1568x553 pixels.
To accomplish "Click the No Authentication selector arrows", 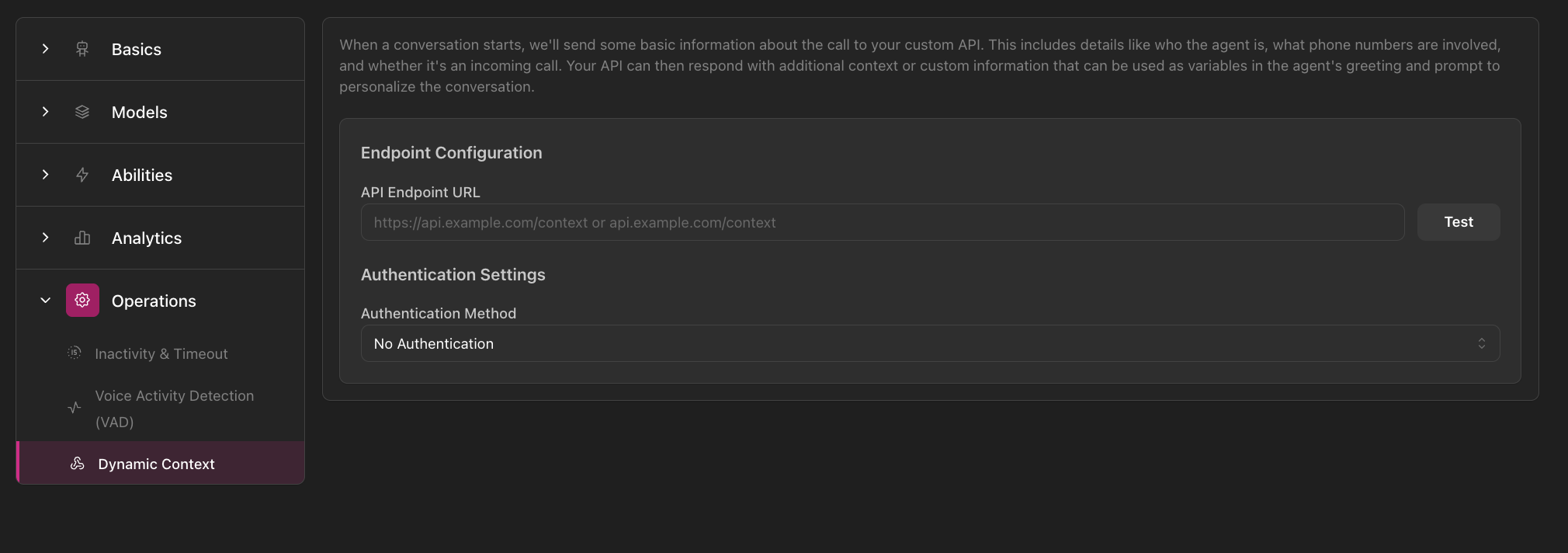I will click(1481, 343).
